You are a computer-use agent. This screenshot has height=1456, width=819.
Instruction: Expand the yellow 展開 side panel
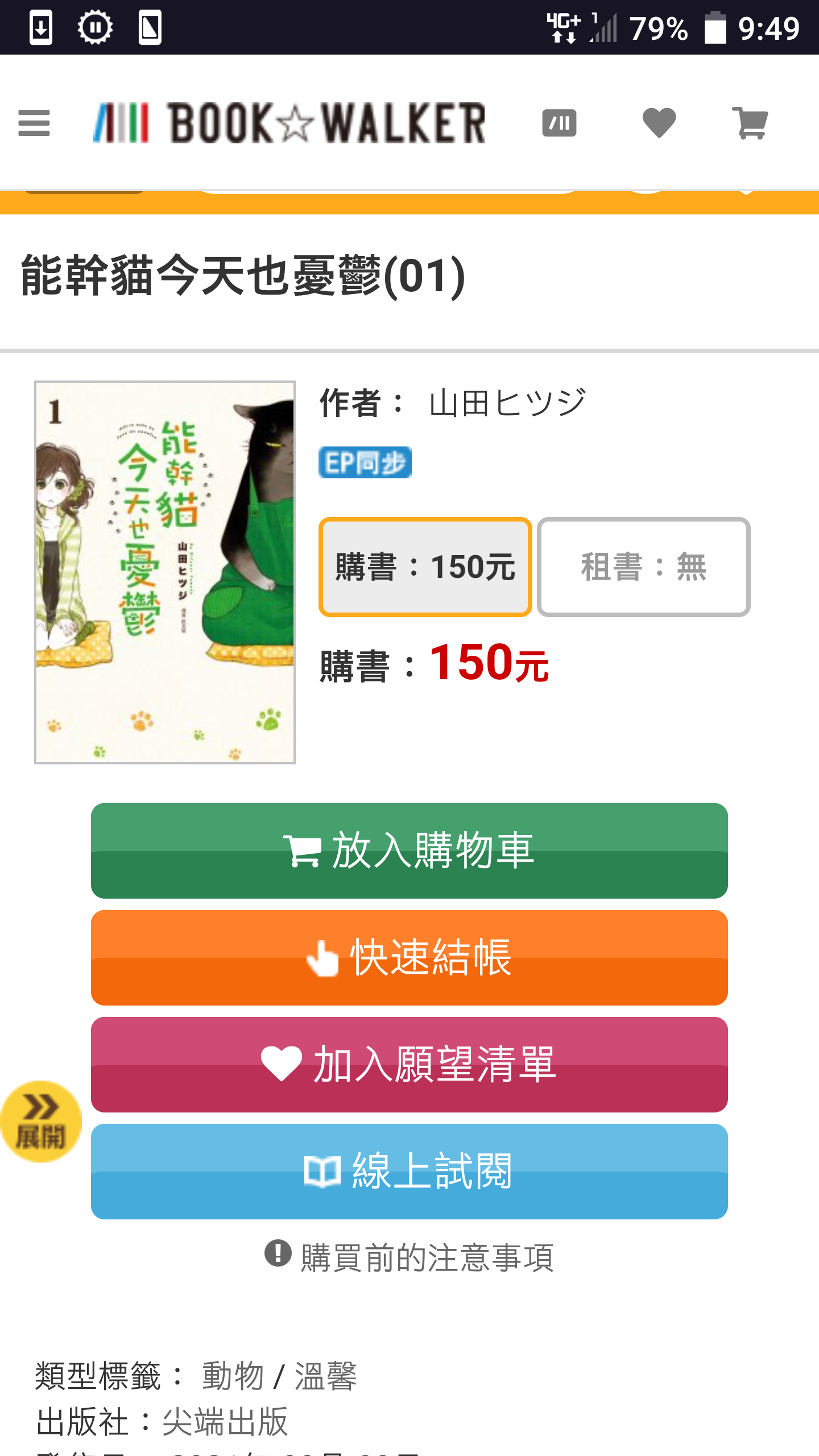coord(41,1122)
